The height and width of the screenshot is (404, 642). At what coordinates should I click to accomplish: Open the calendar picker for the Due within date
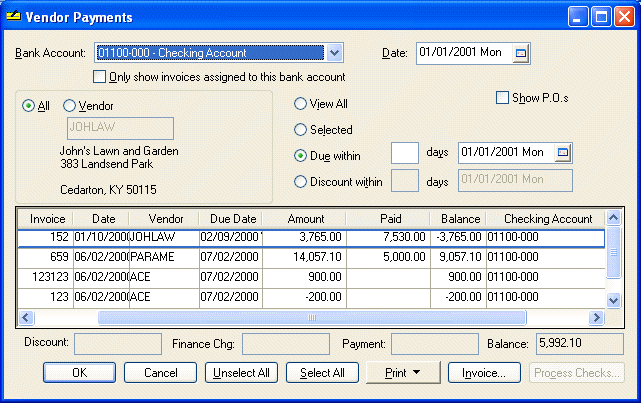(563, 153)
